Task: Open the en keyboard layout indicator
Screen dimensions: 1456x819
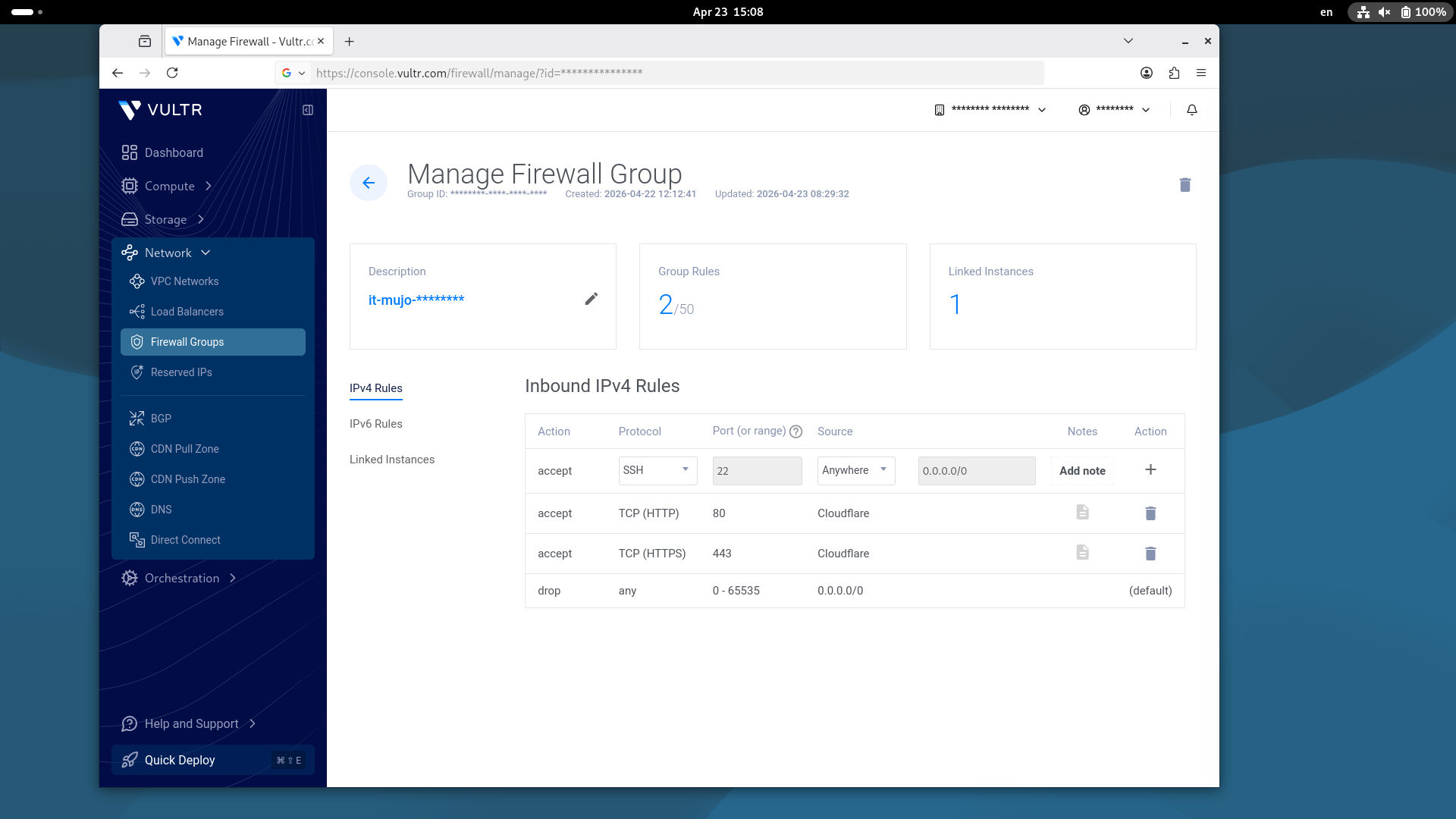Action: (1326, 12)
